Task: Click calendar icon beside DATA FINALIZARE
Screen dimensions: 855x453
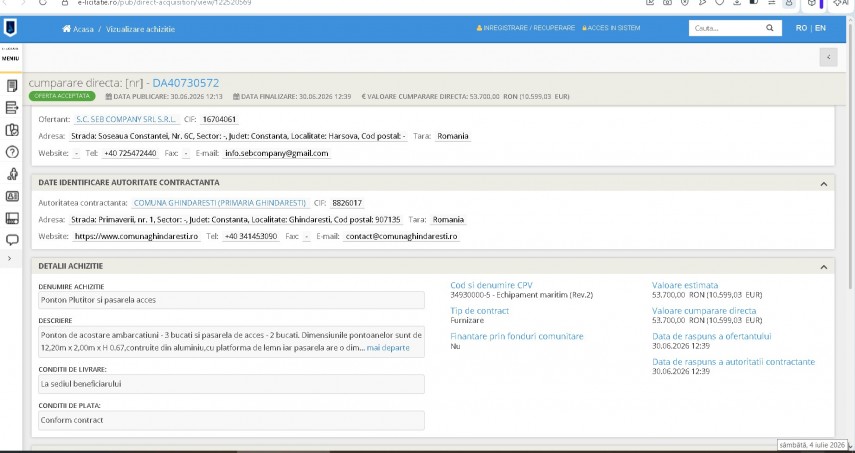Action: (x=236, y=96)
